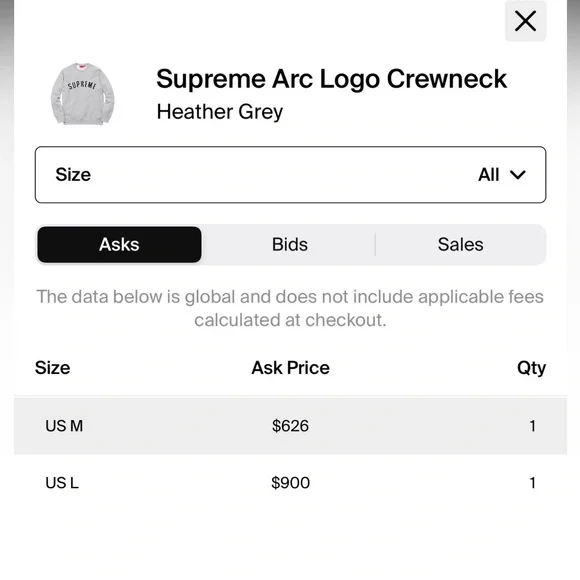Click the $626 ask price

(x=290, y=426)
